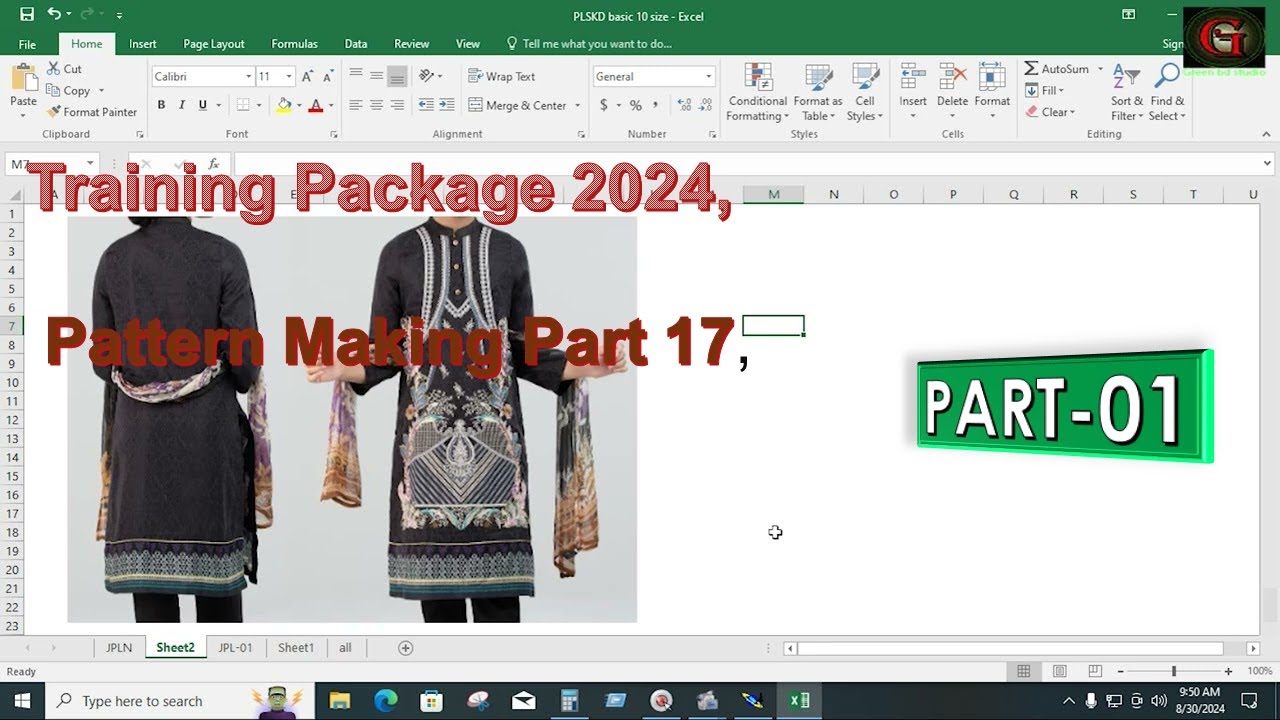Screen dimensions: 1280x720
Task: Switch to the Data ribbon tab
Action: 356,44
